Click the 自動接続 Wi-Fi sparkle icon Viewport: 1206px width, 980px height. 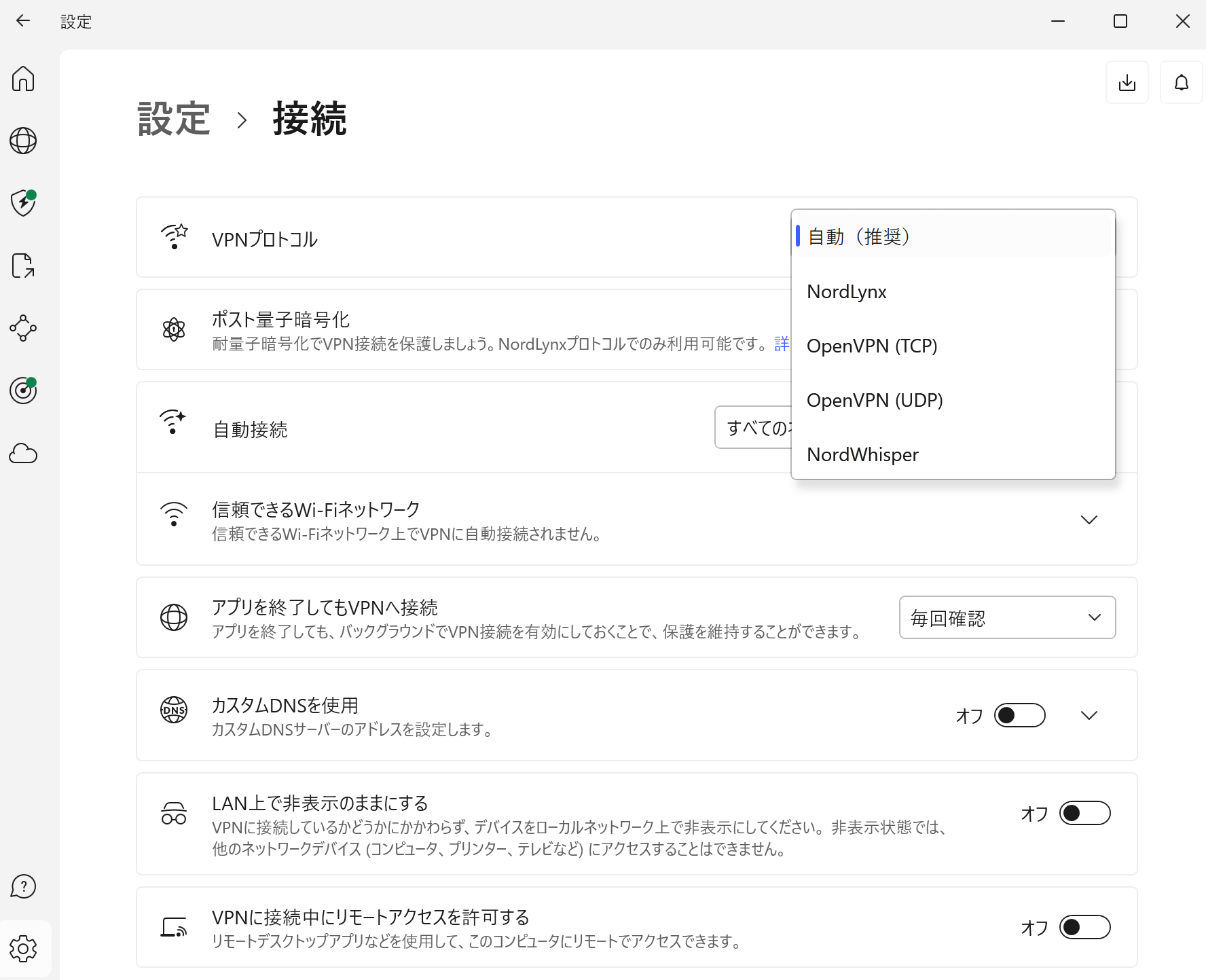(x=172, y=422)
